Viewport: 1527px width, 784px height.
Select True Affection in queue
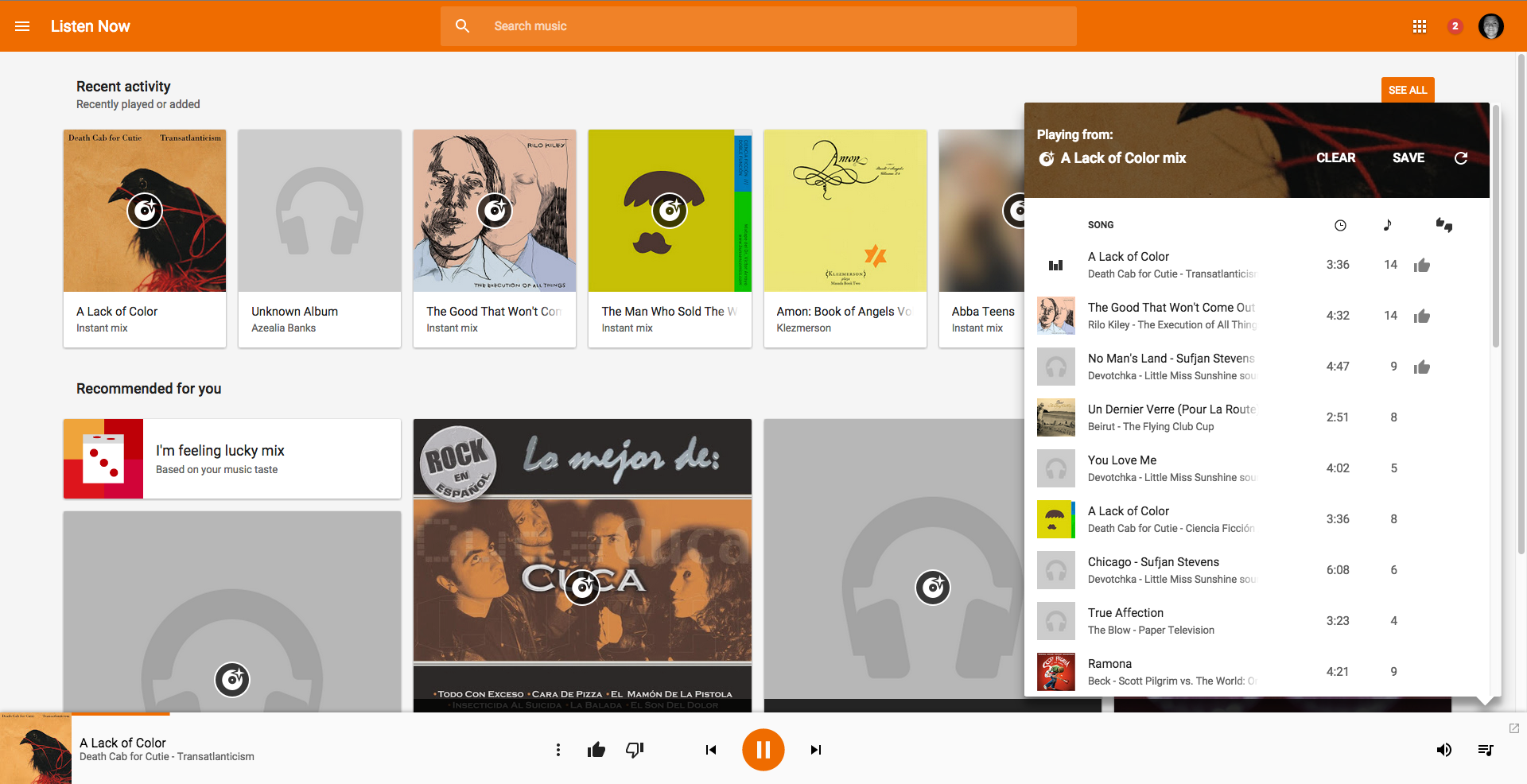pyautogui.click(x=1257, y=621)
